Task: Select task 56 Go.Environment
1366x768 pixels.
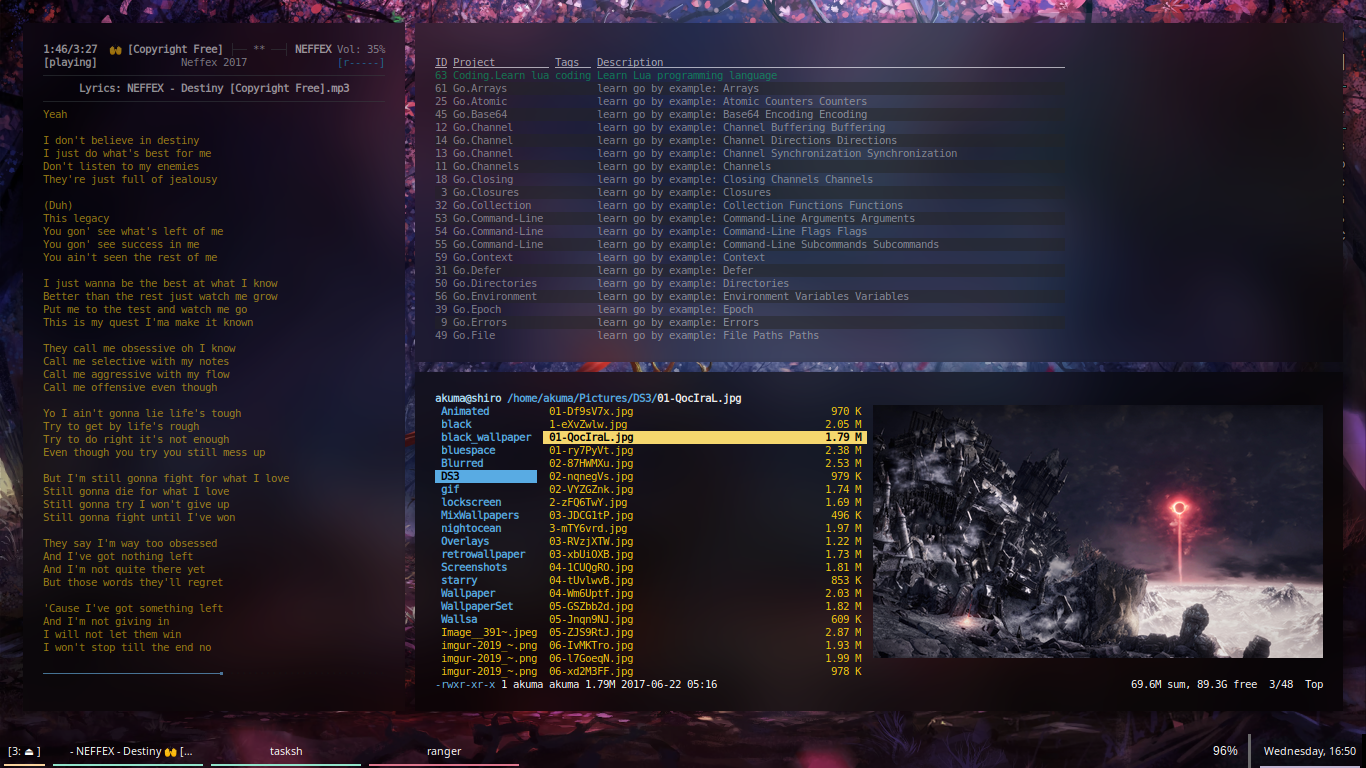Action: [x=749, y=296]
